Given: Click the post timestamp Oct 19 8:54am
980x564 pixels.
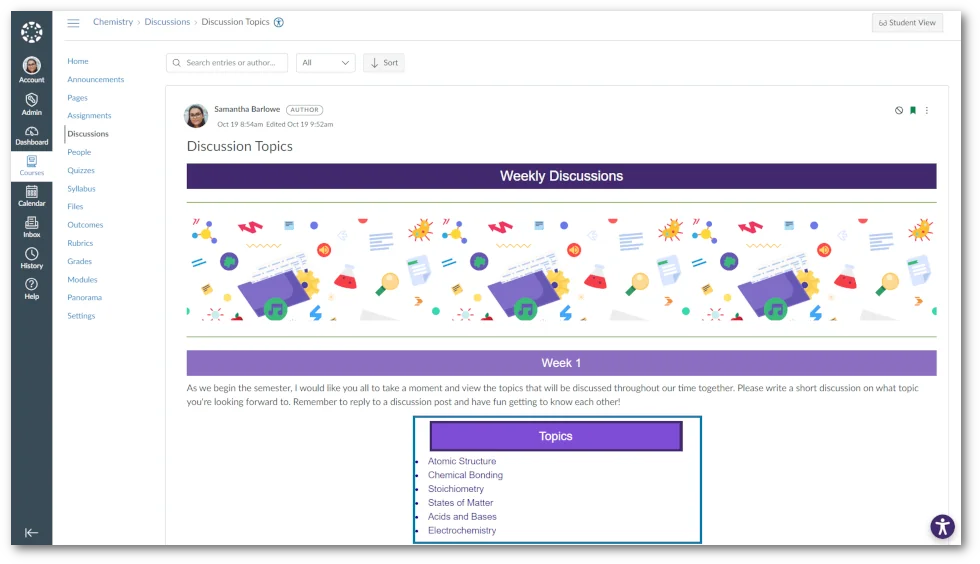Looking at the screenshot, I should point(240,124).
